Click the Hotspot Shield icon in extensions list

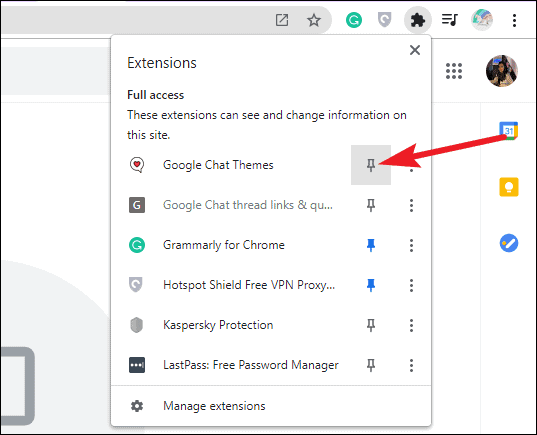(x=136, y=285)
